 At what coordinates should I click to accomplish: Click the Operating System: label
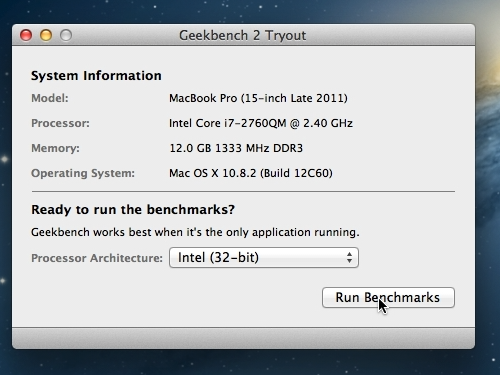[83, 173]
